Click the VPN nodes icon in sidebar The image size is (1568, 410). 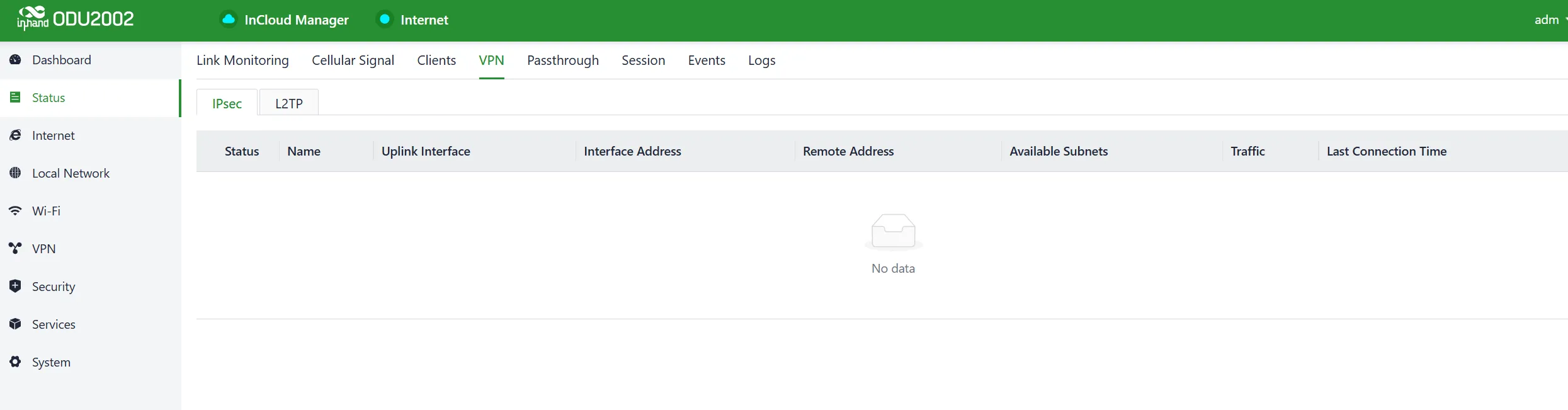(16, 249)
